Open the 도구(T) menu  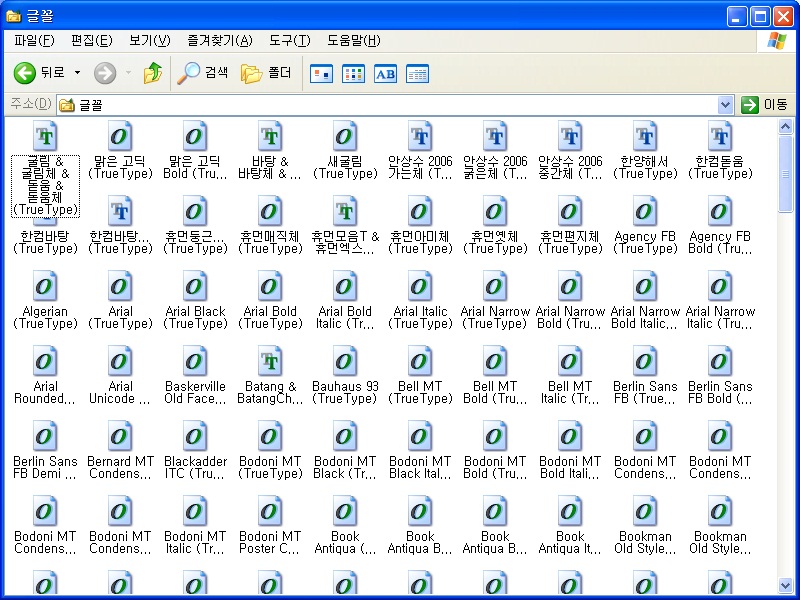point(290,40)
